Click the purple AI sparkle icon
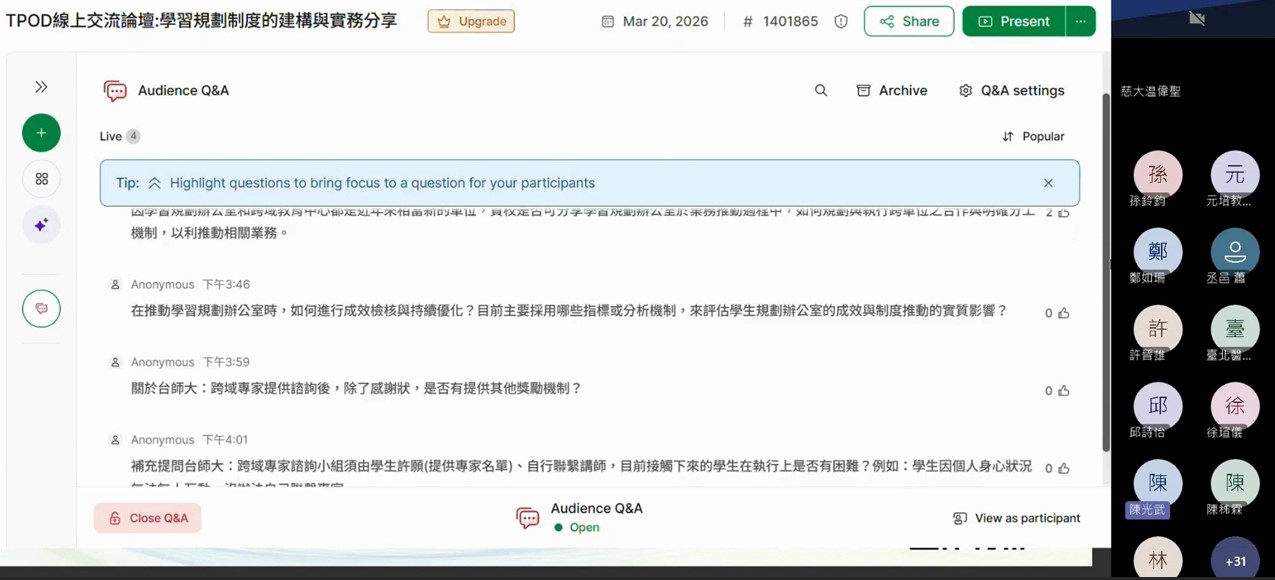This screenshot has height=580, width=1275. click(x=41, y=225)
